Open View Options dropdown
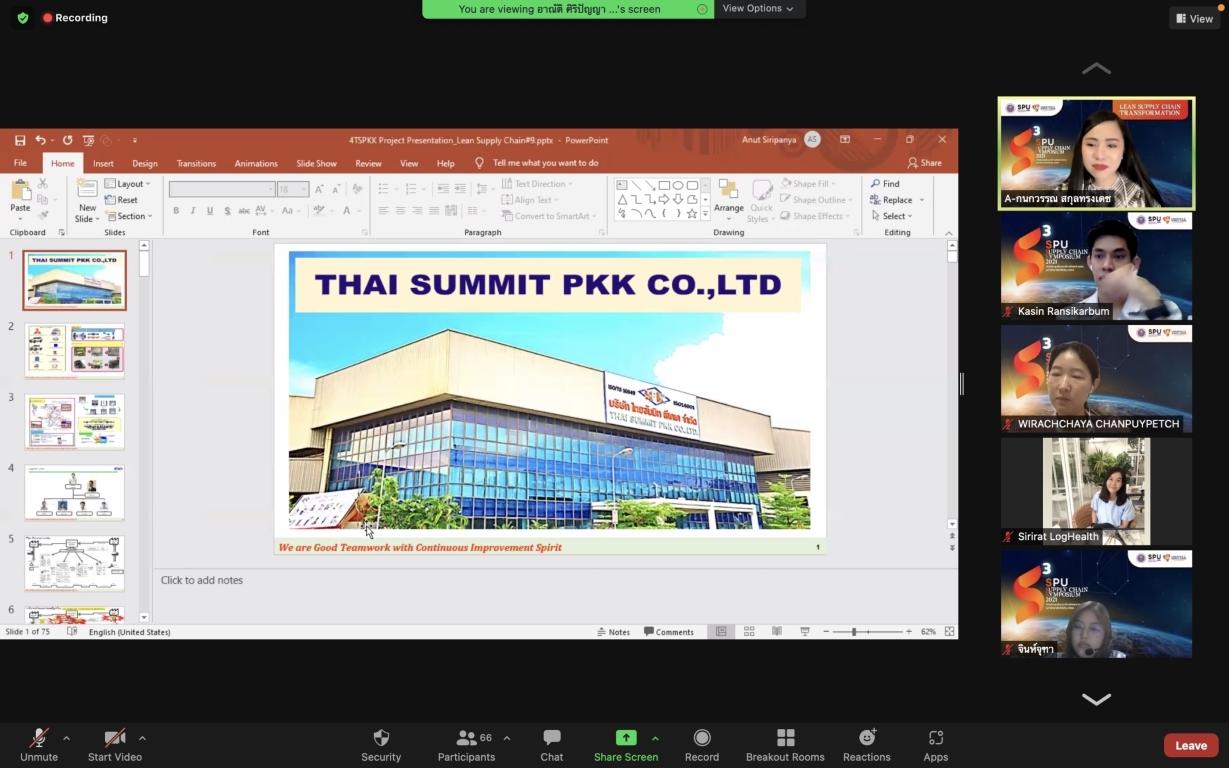 click(x=759, y=9)
